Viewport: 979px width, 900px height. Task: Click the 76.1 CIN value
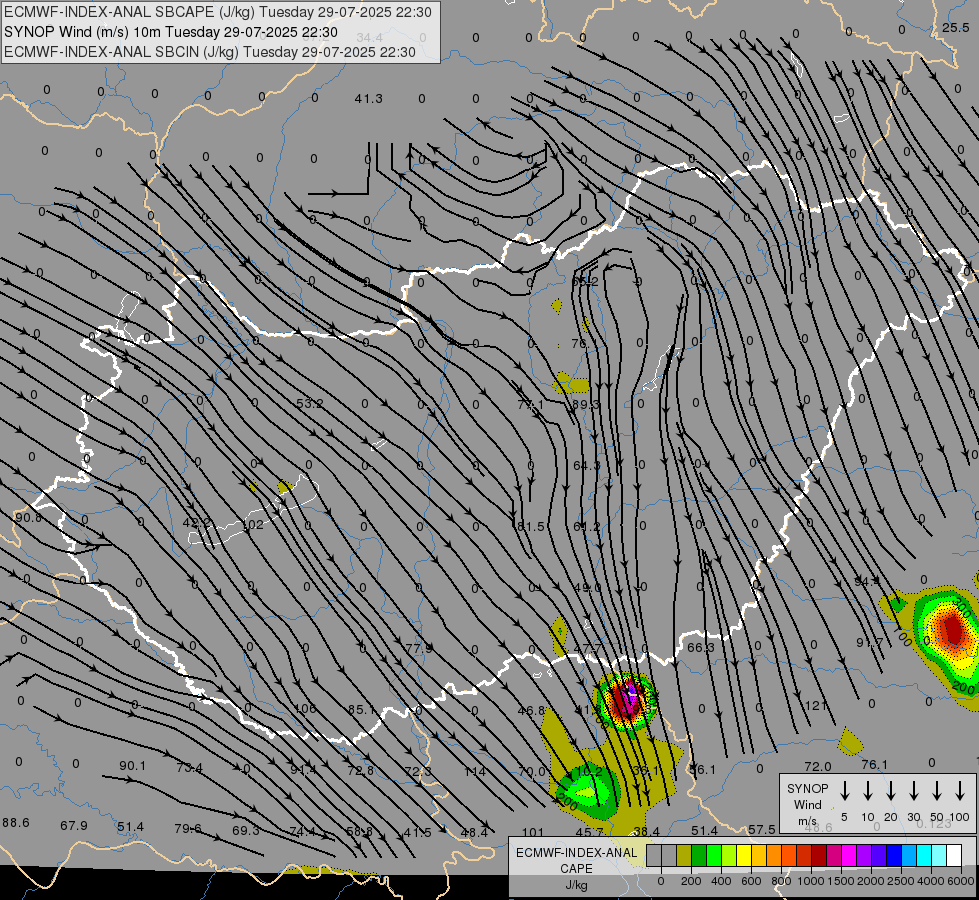point(874,764)
